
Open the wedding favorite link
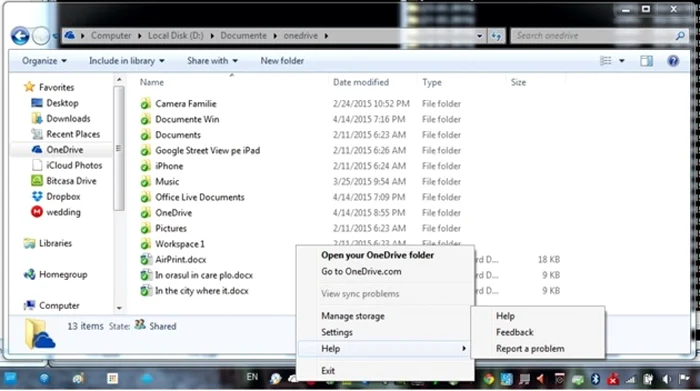tap(63, 212)
